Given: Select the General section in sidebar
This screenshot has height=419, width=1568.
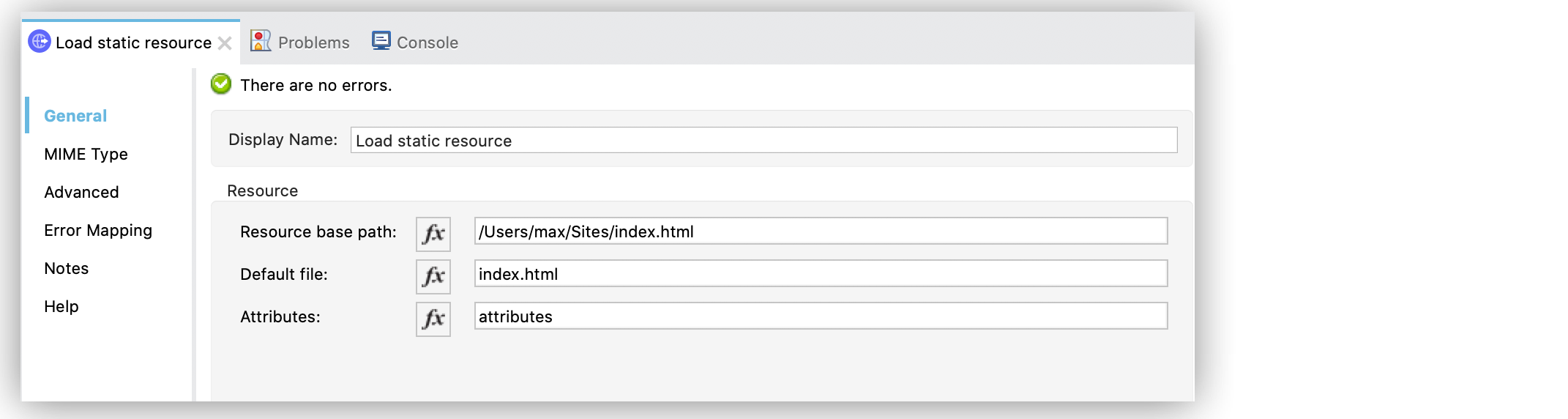Looking at the screenshot, I should [75, 116].
